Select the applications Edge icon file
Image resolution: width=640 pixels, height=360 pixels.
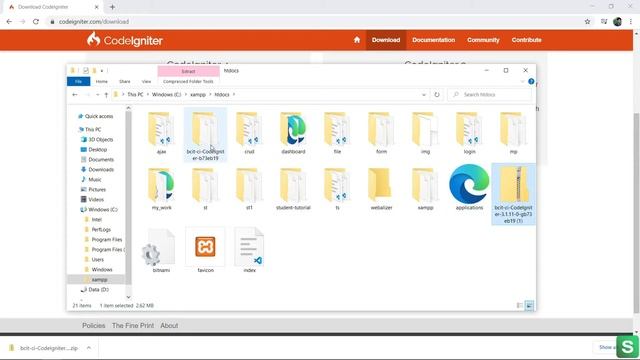pyautogui.click(x=469, y=188)
